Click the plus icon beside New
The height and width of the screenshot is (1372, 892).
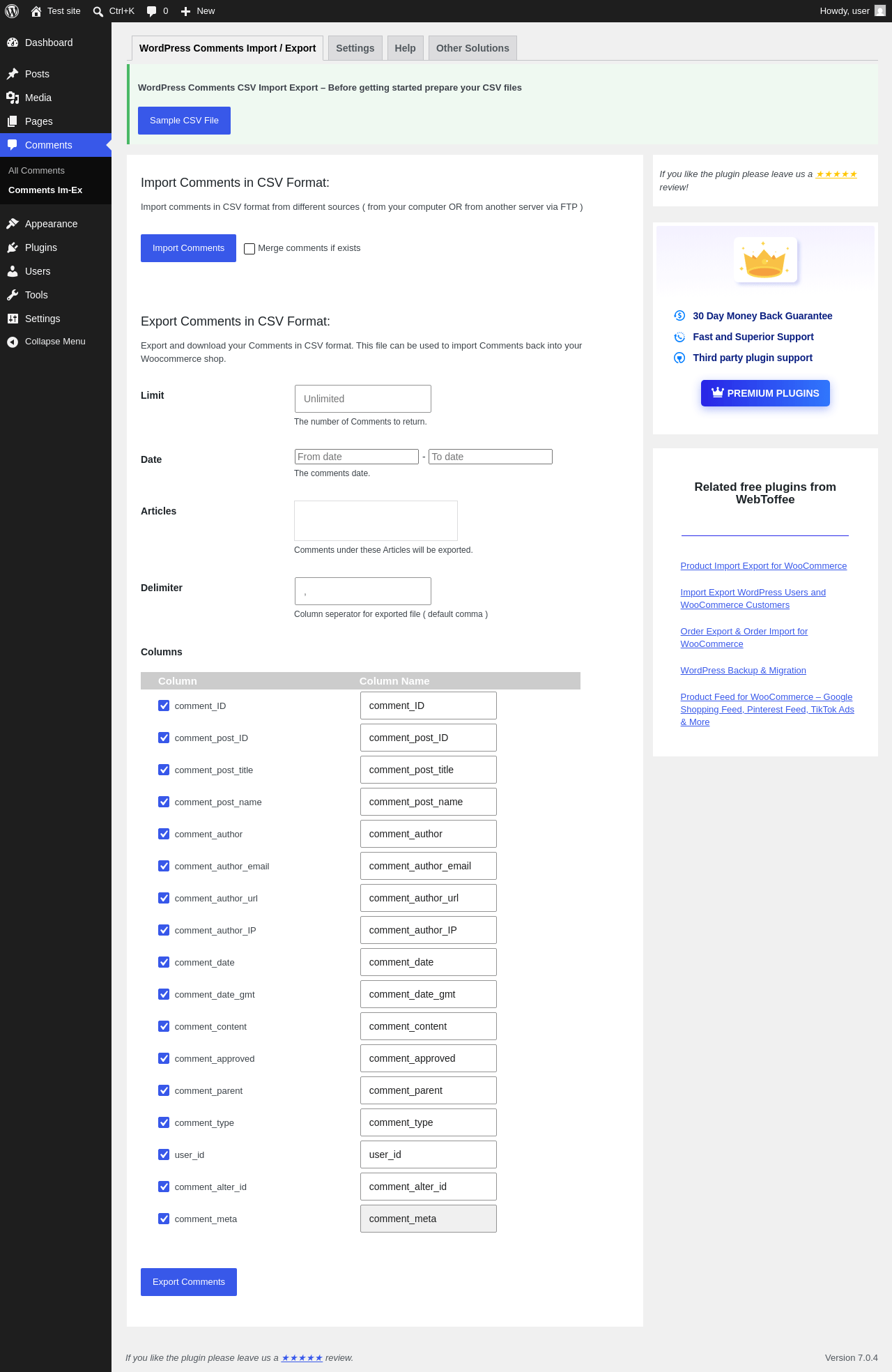click(186, 11)
